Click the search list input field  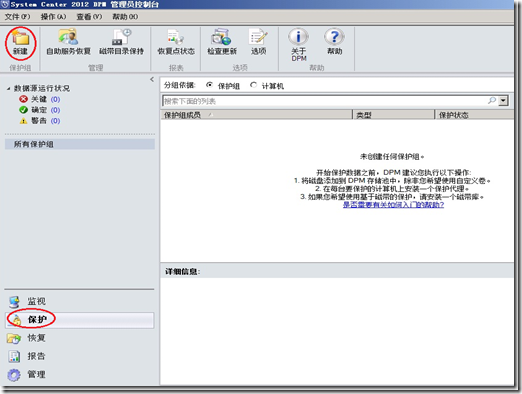324,101
